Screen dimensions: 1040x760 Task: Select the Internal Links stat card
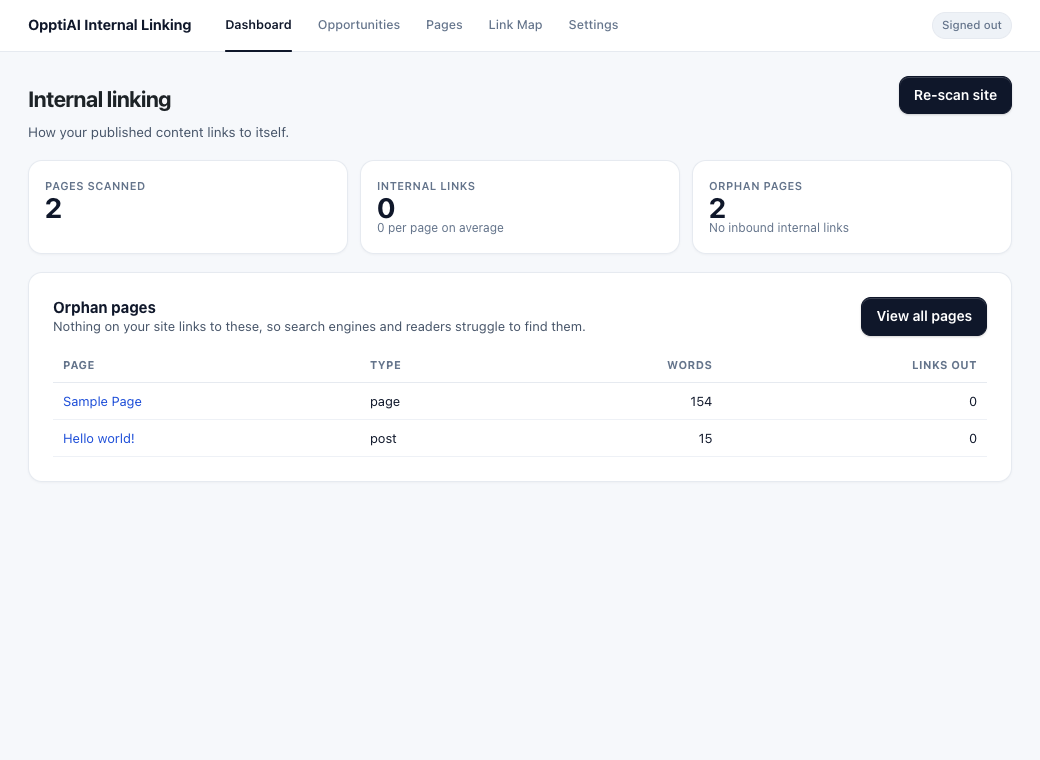[x=520, y=207]
